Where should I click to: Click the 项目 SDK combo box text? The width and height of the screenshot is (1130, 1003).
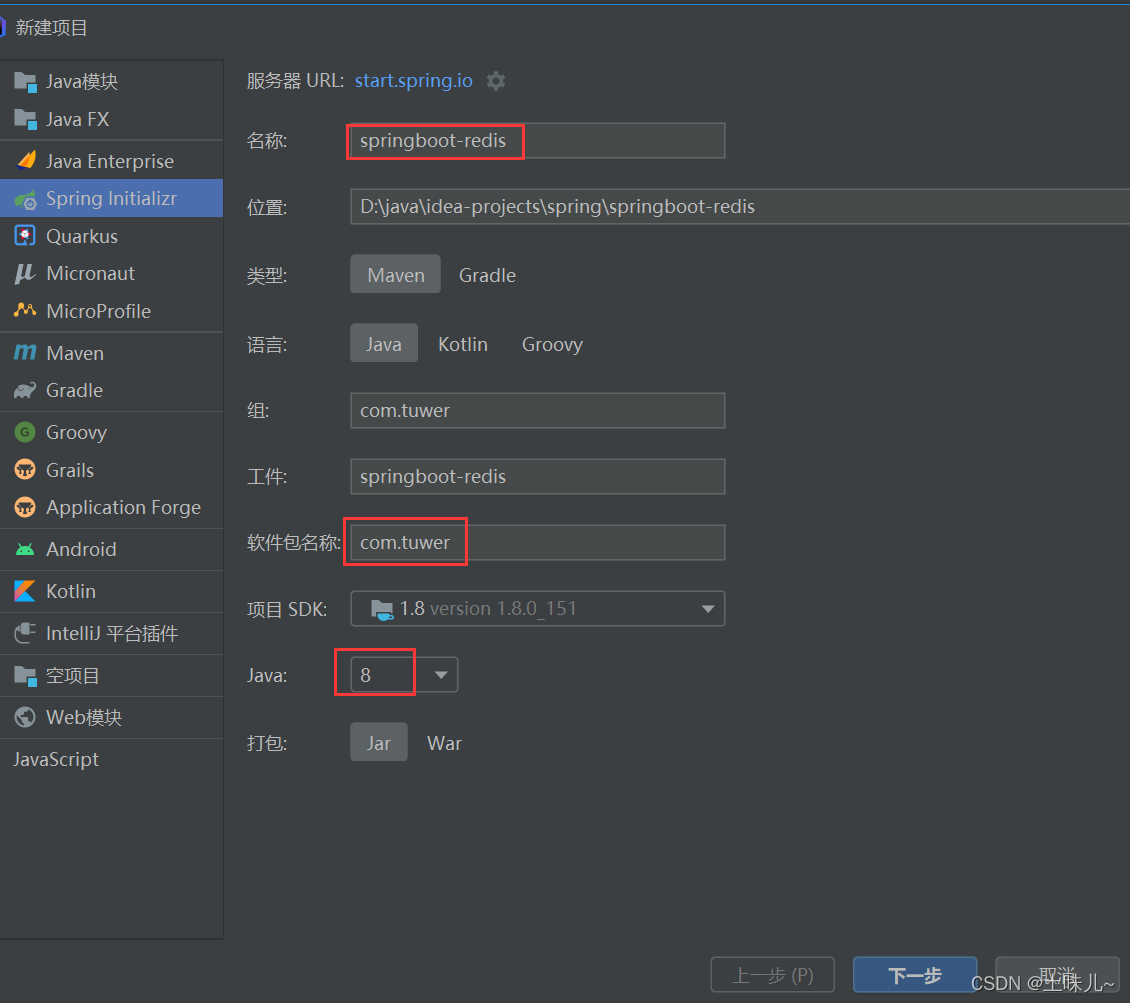(x=488, y=609)
